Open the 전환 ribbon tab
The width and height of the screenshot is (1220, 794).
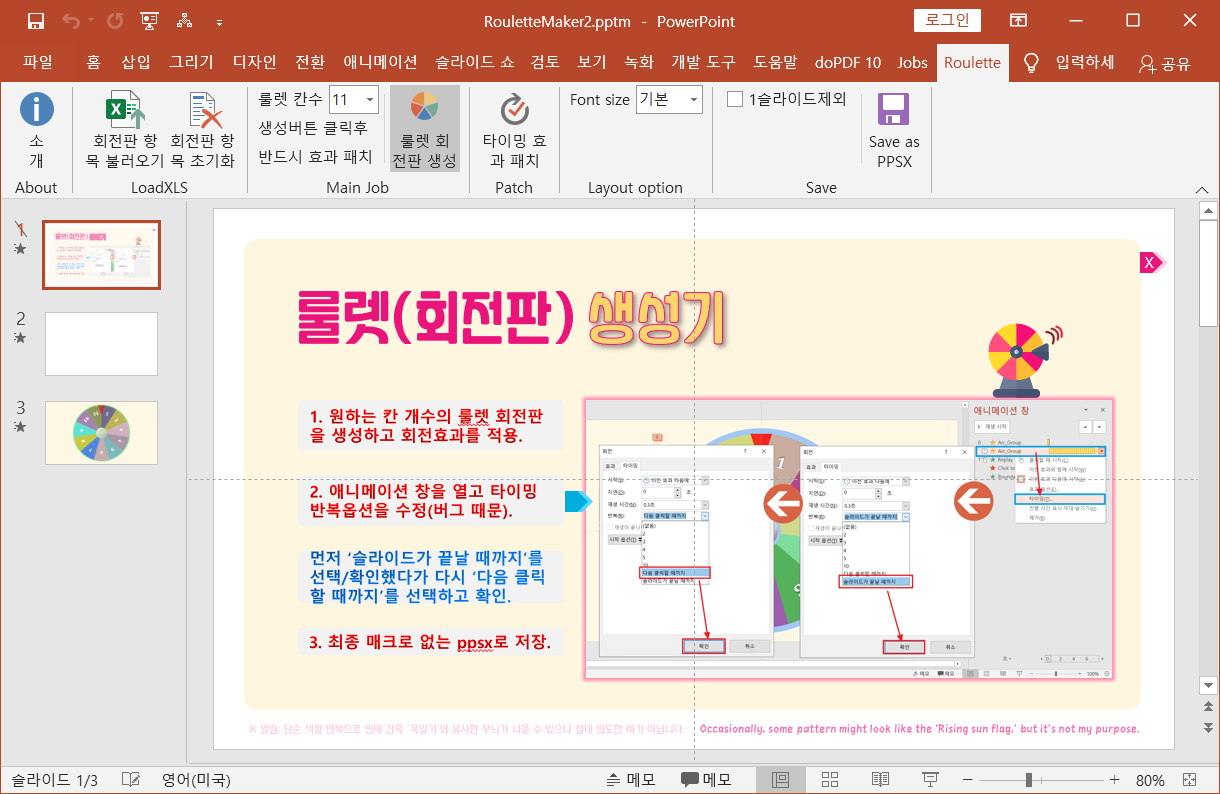[x=310, y=62]
